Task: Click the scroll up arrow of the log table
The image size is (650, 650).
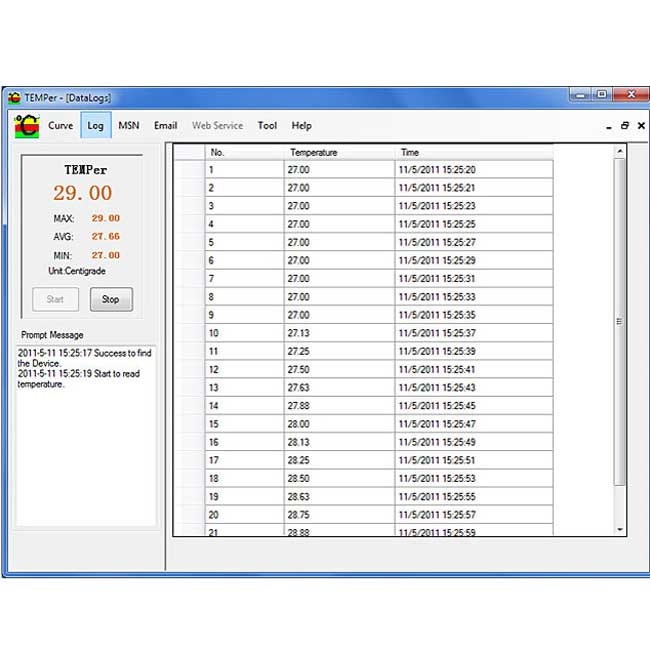Action: pos(620,151)
